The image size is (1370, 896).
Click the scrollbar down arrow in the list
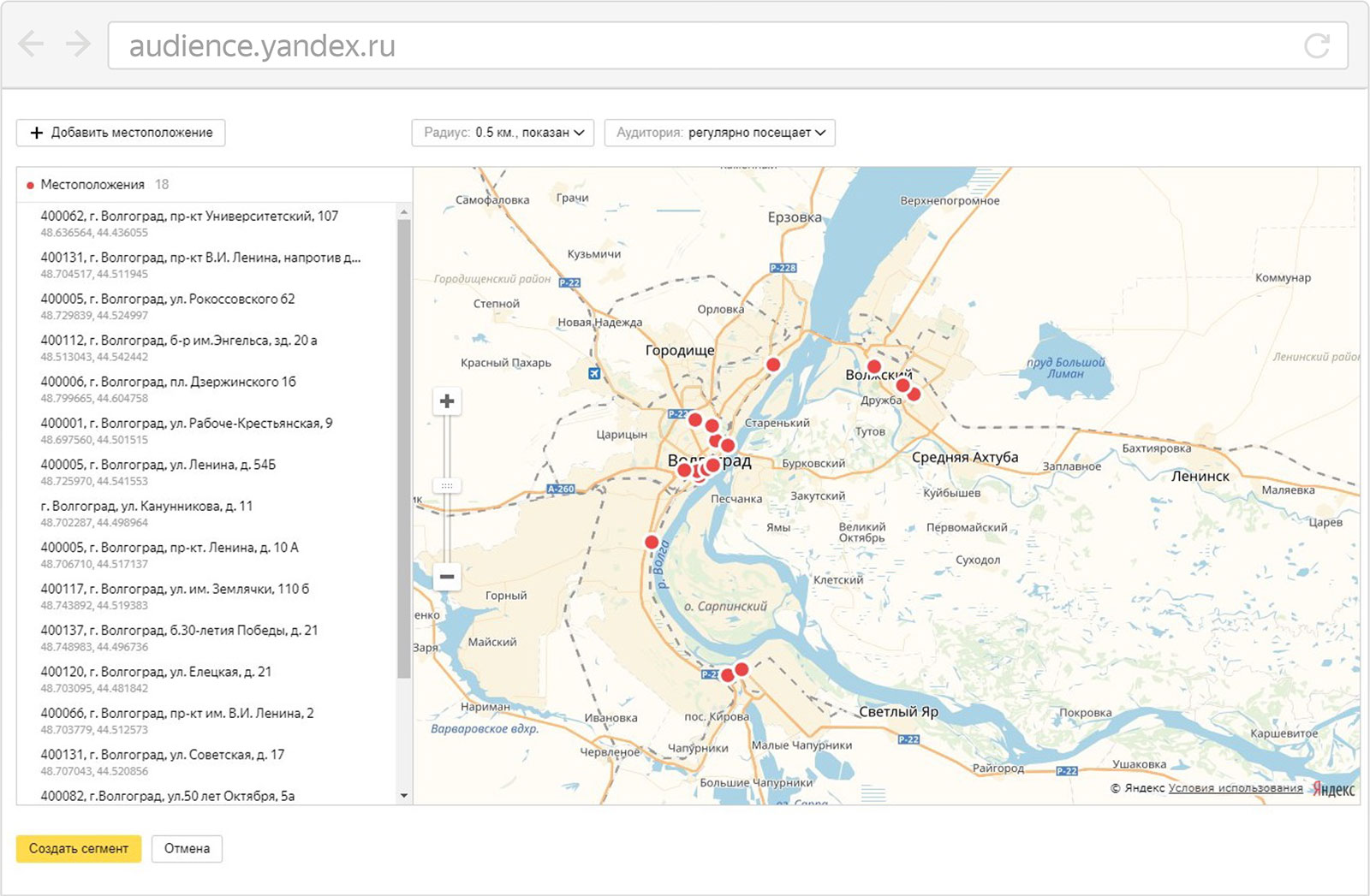point(404,796)
